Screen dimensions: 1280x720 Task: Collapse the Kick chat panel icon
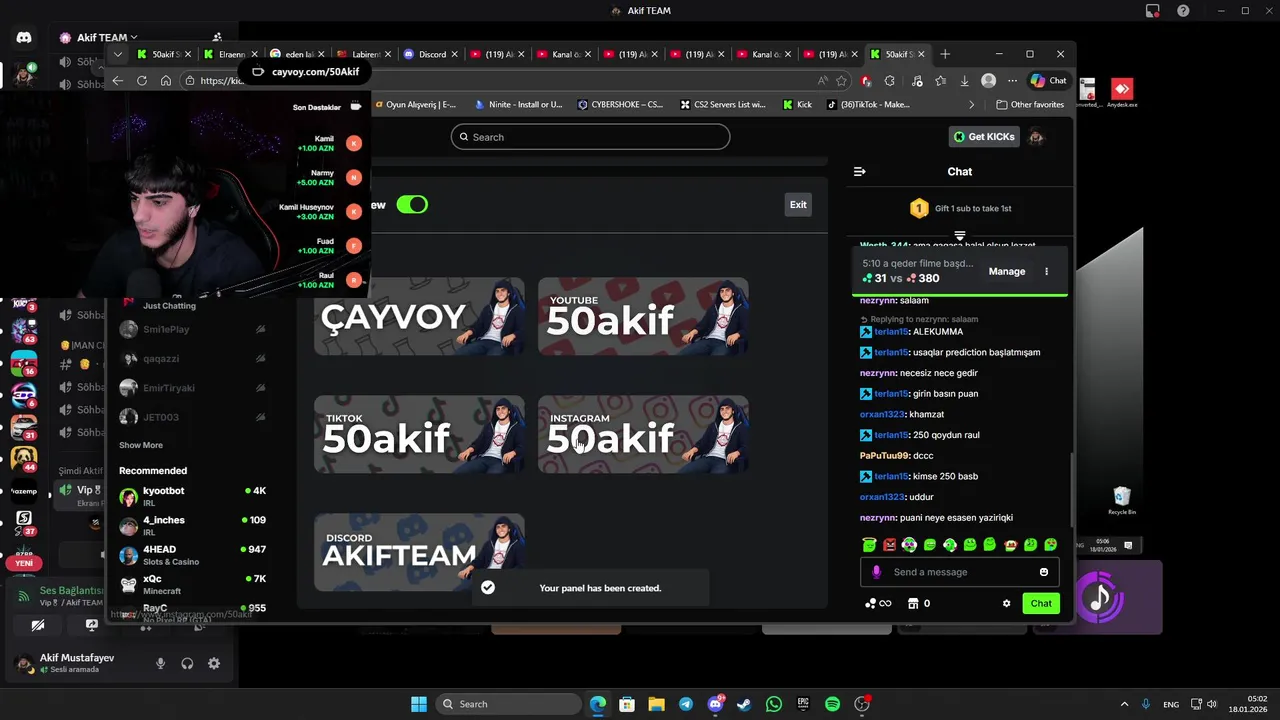859,172
